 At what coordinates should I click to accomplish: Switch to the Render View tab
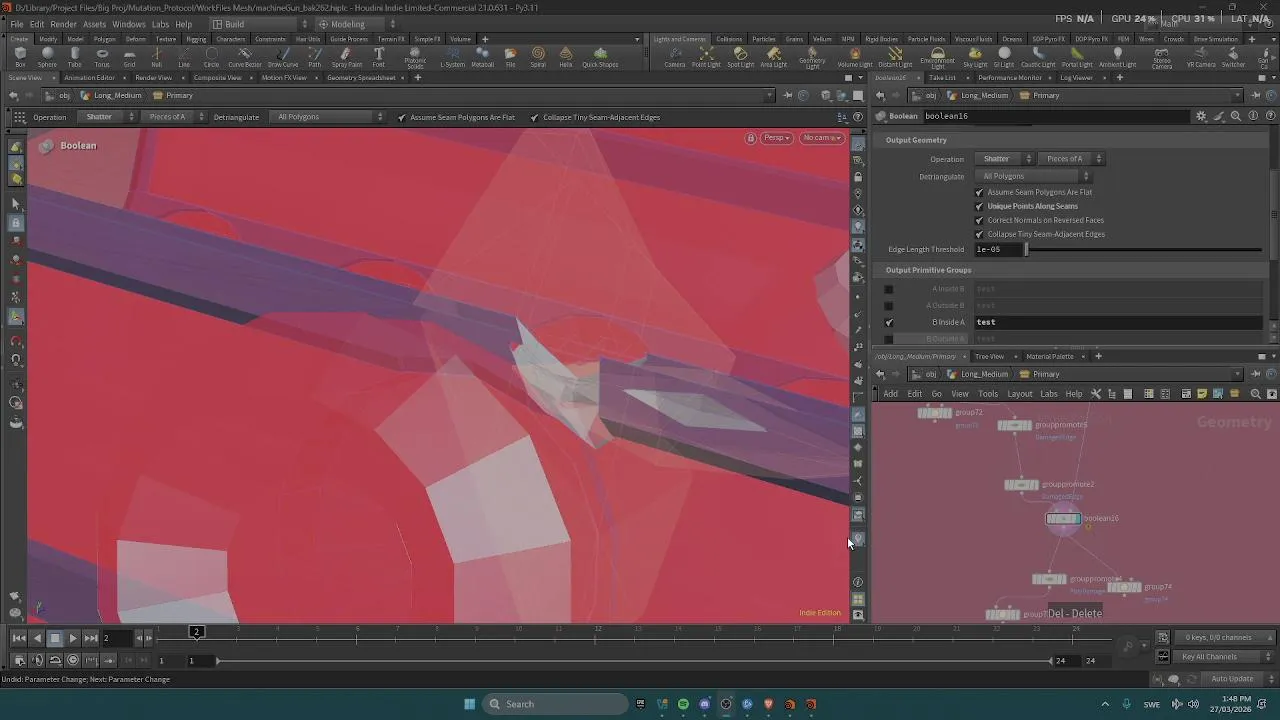(153, 77)
